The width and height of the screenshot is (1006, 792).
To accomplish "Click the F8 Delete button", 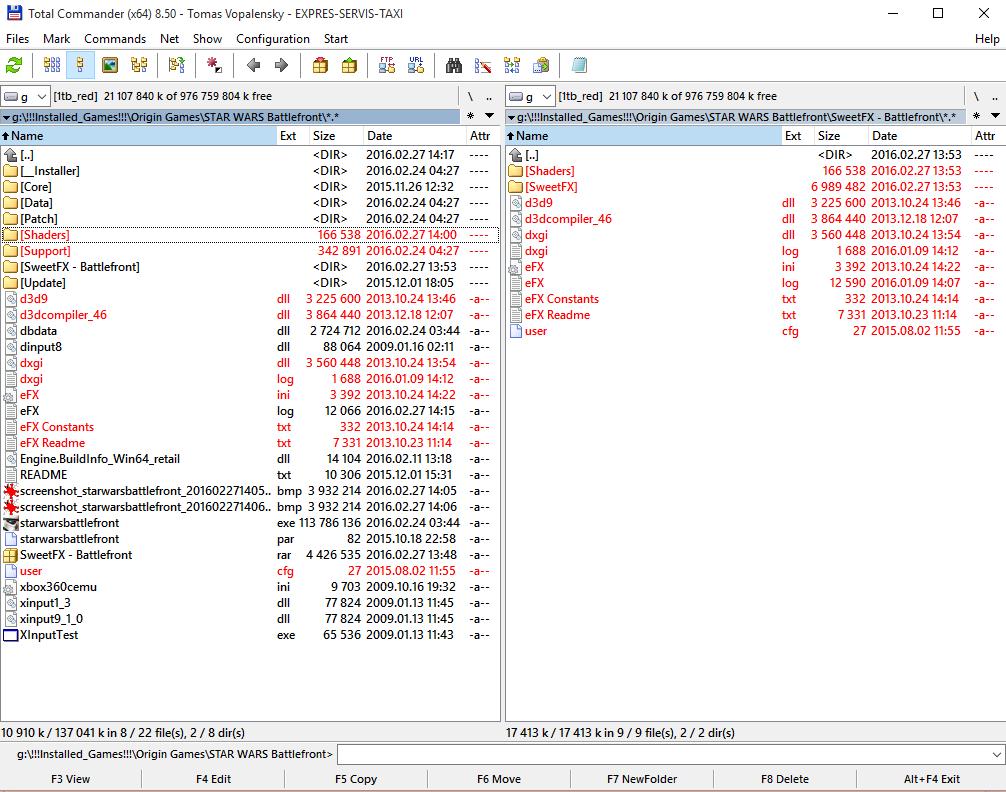I will pos(785,779).
